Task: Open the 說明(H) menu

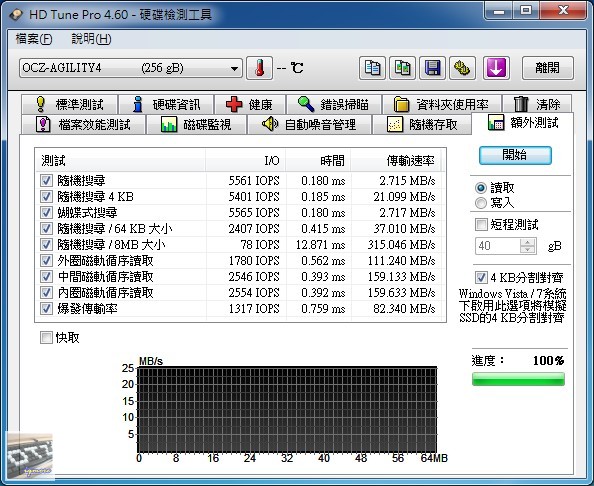Action: click(91, 39)
